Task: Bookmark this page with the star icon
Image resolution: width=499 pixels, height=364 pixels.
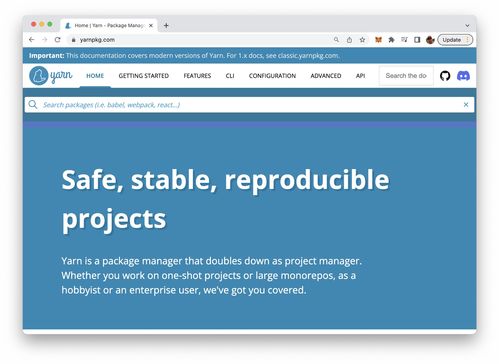Action: 362,40
